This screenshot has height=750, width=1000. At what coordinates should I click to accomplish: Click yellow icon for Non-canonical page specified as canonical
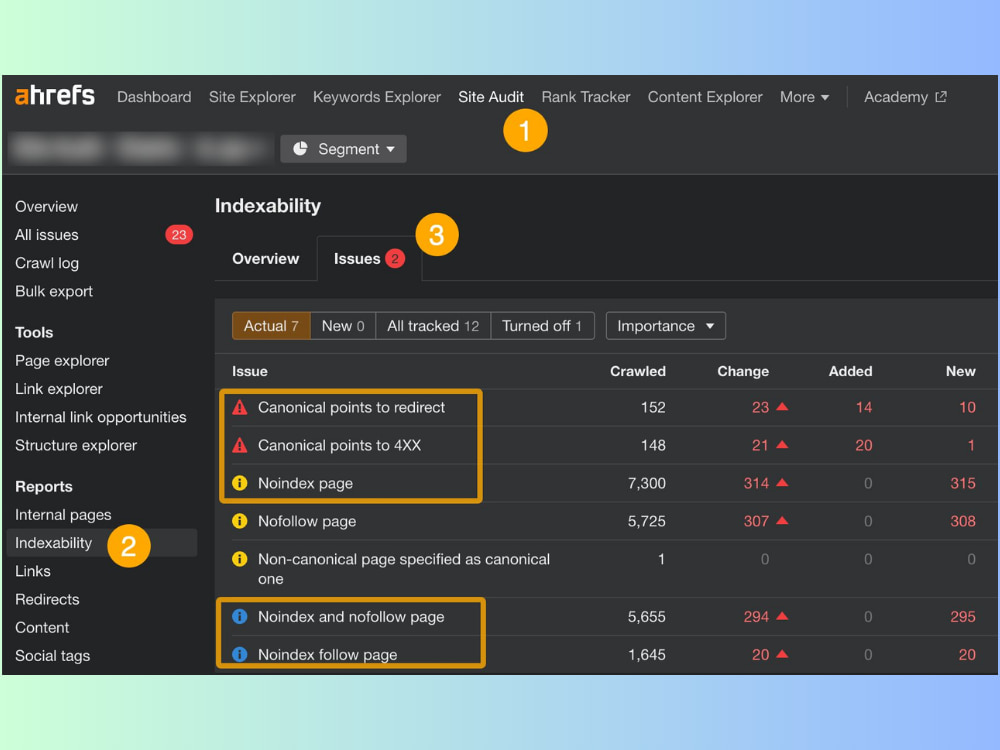tap(240, 559)
